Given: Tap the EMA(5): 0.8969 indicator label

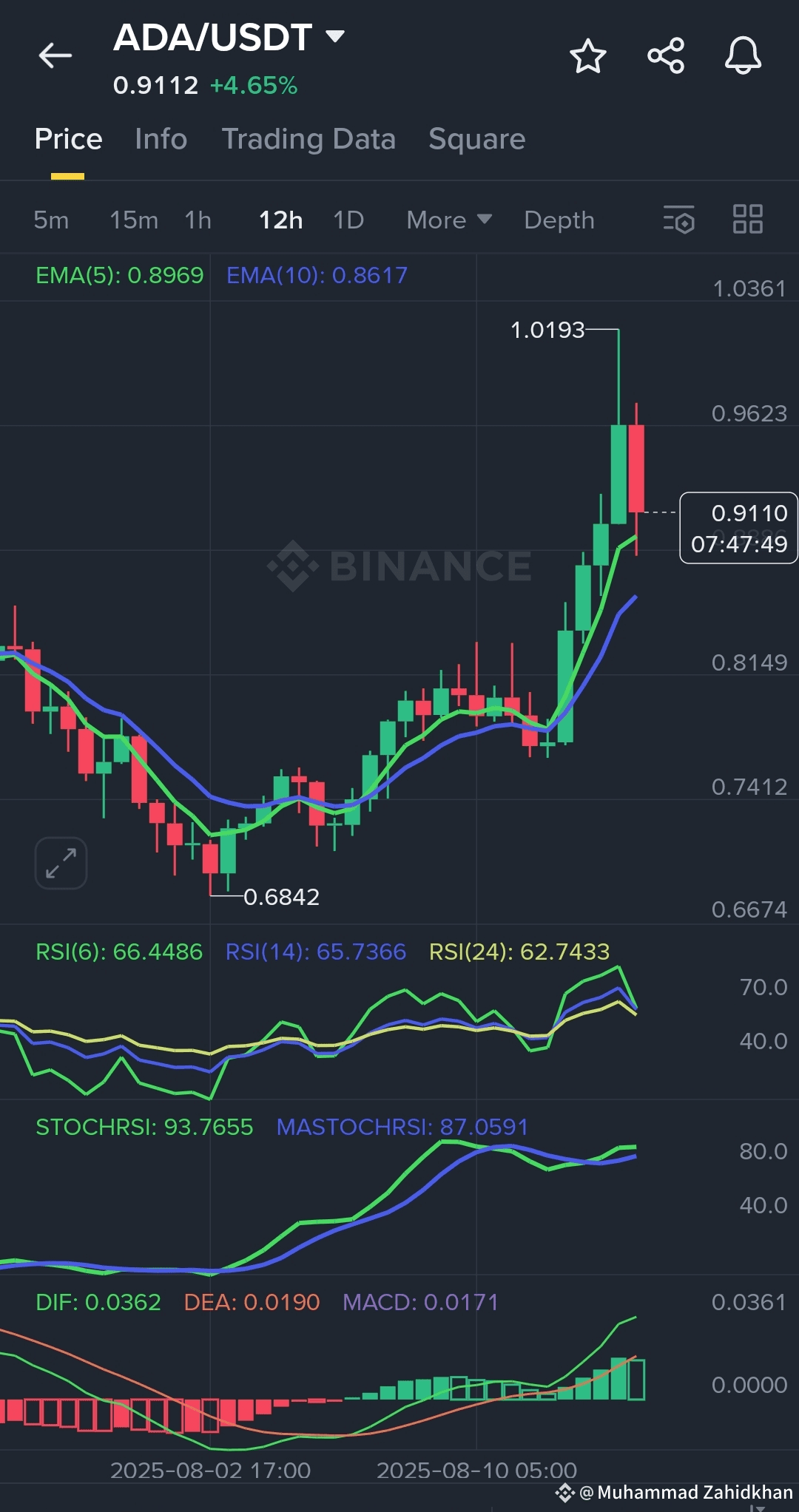Looking at the screenshot, I should [119, 275].
